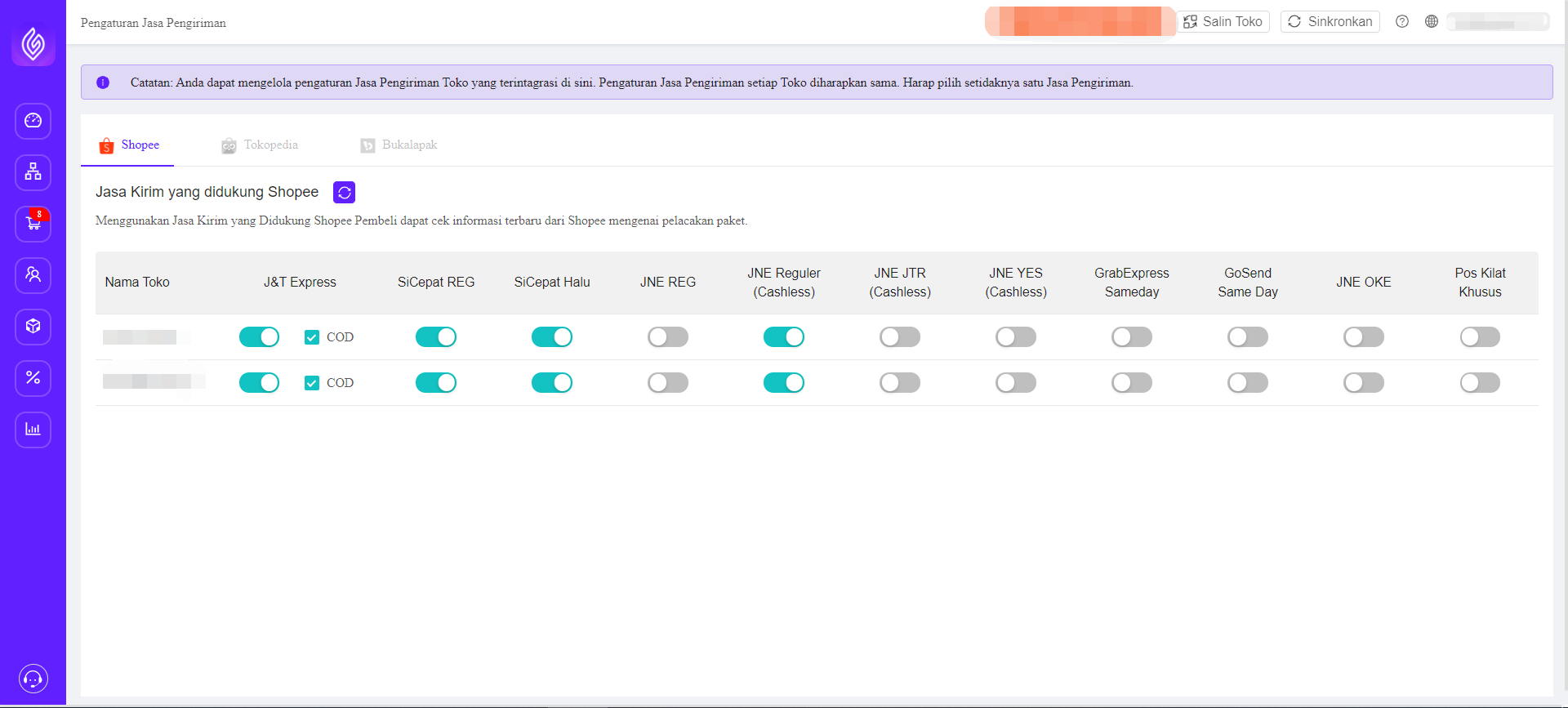The width and height of the screenshot is (1568, 708).
Task: Turn off SiCepat REG for the second store
Action: click(436, 383)
